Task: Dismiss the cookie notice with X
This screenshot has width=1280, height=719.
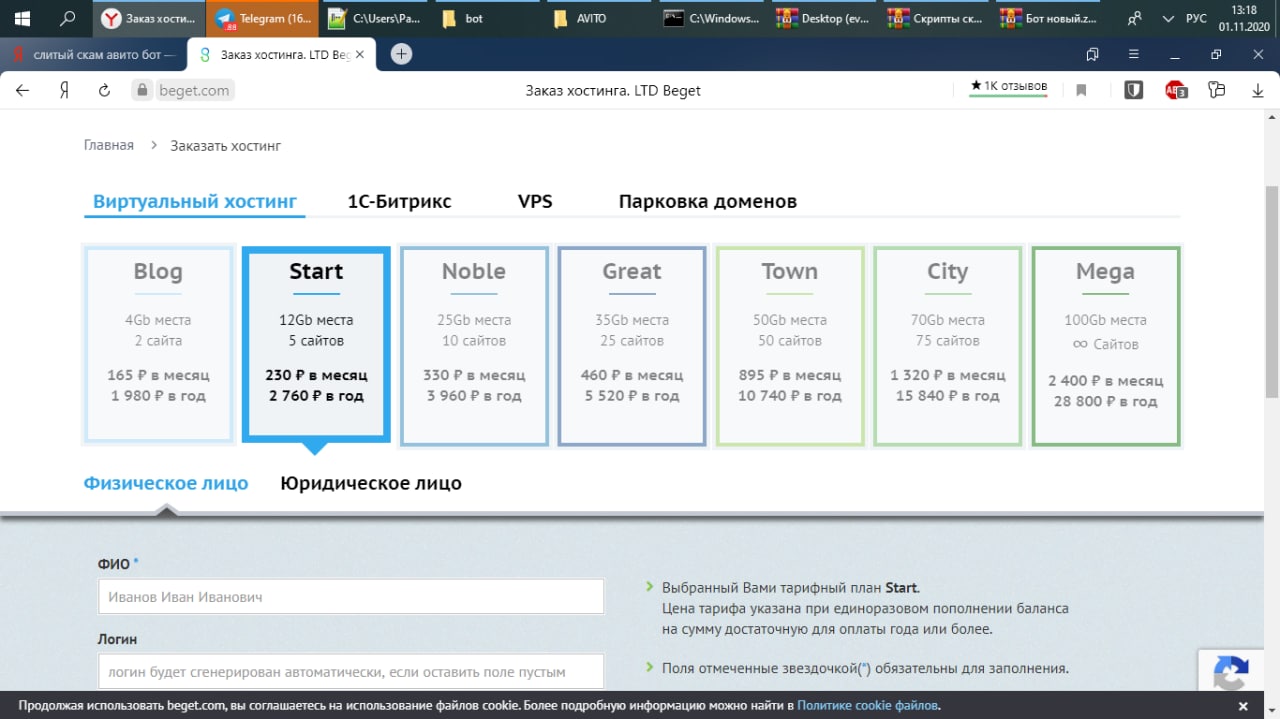Action: click(x=1243, y=706)
